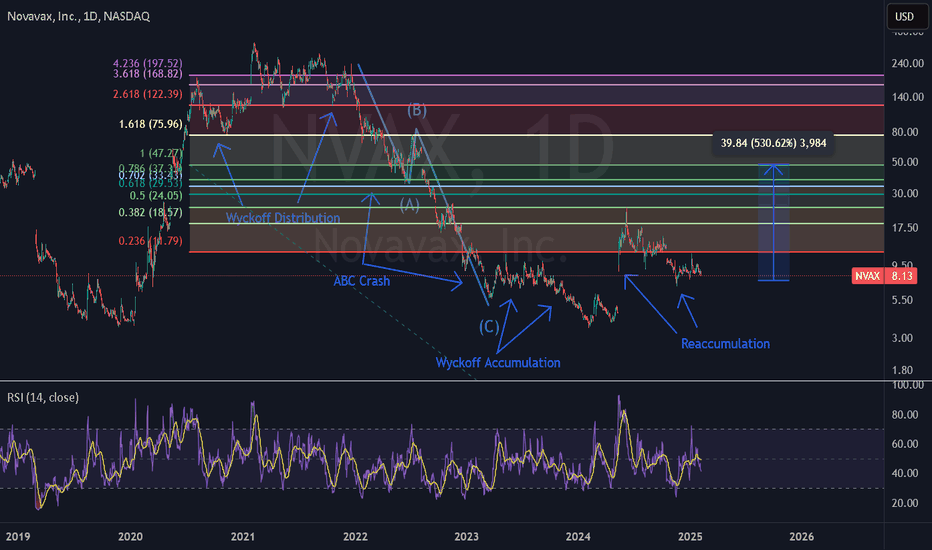
Task: Click 2020 on the time axis
Action: pyautogui.click(x=130, y=536)
